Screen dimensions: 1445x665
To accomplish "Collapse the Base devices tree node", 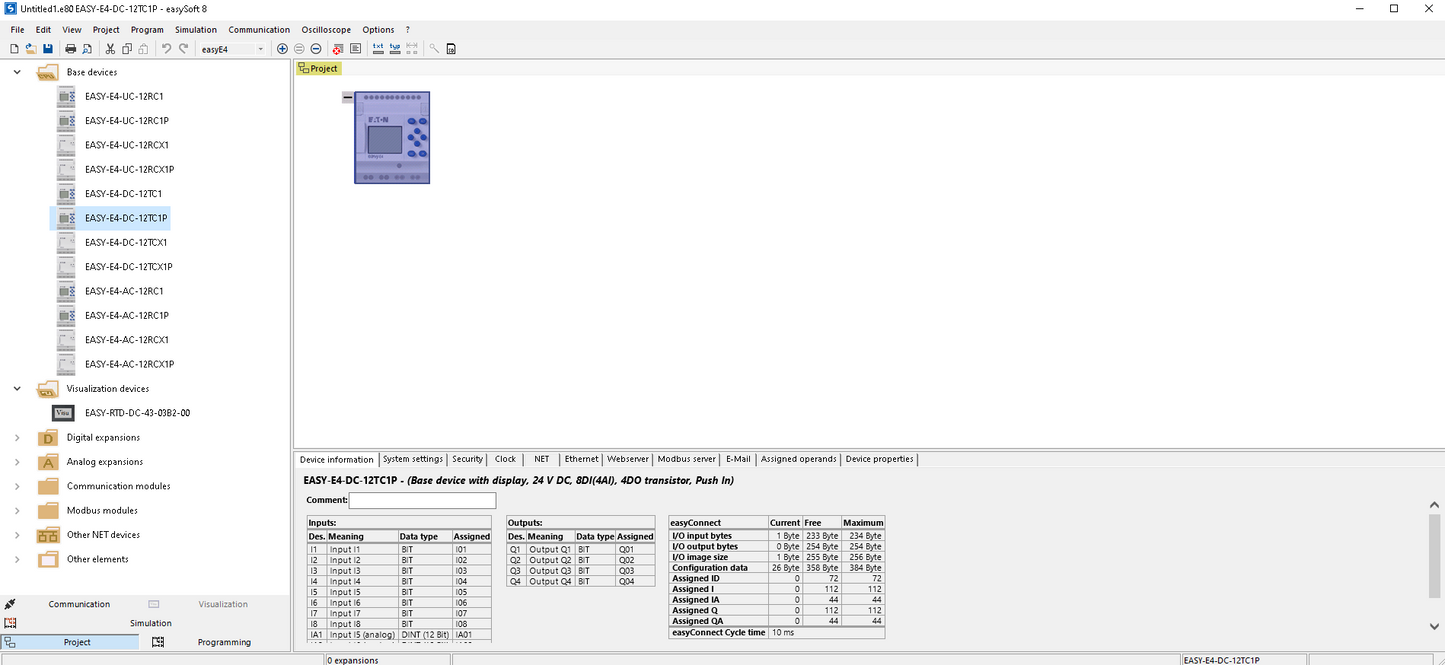I will (x=17, y=72).
